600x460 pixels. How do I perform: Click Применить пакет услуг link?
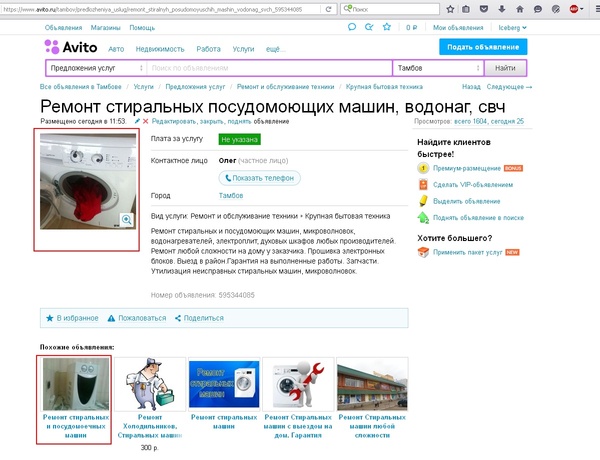(468, 252)
